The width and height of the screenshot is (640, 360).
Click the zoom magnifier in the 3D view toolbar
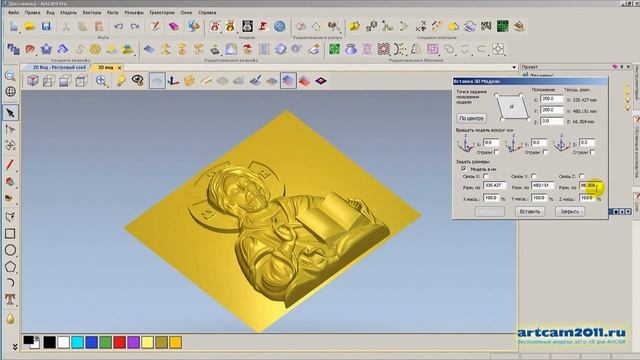coord(101,81)
